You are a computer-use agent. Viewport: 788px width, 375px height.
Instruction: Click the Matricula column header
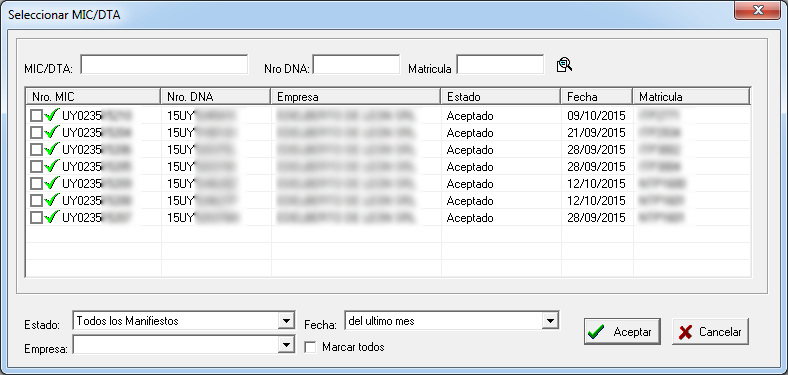pos(691,97)
